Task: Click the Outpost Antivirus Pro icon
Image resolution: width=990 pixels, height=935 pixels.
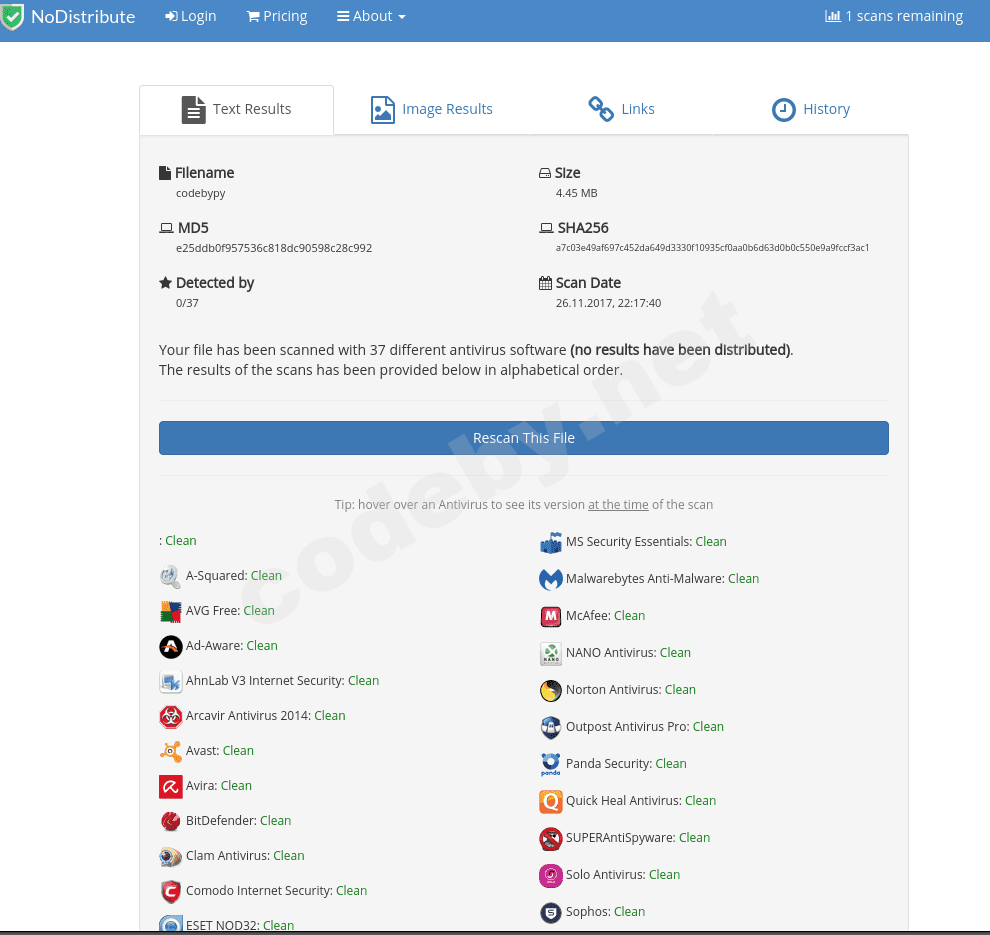Action: coord(551,727)
